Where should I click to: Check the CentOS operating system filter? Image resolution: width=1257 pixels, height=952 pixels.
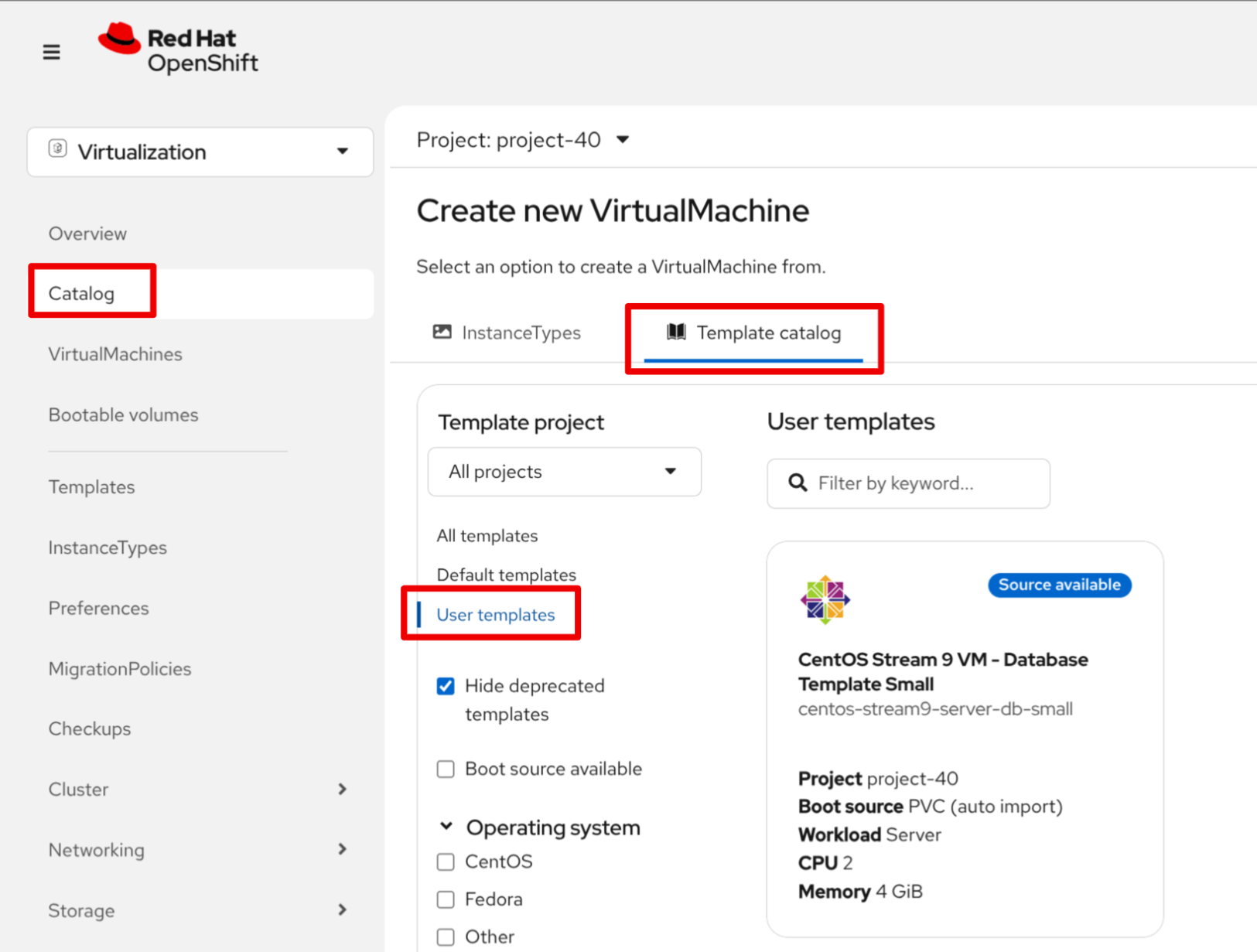pyautogui.click(x=446, y=862)
